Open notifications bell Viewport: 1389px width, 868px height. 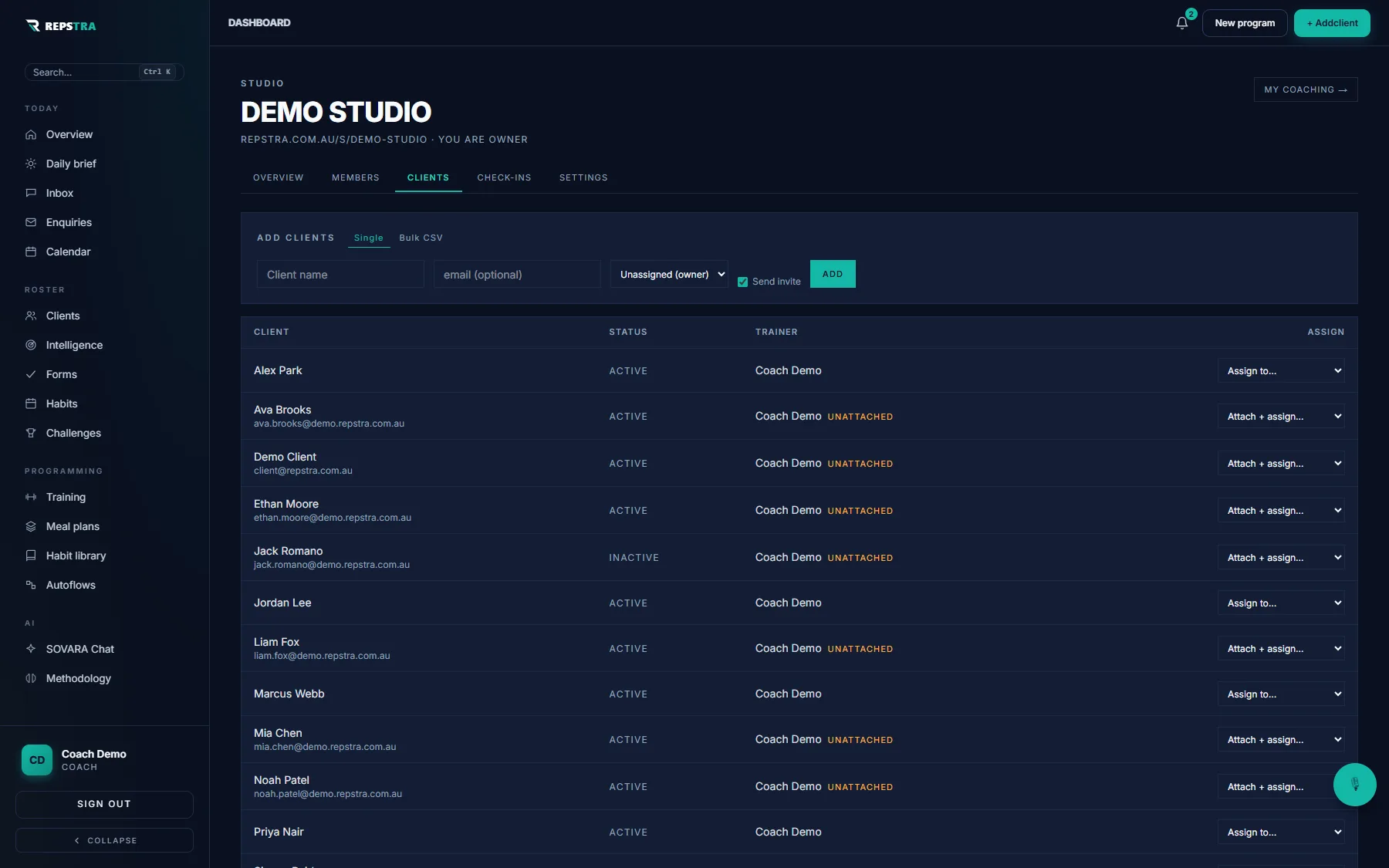pos(1182,23)
